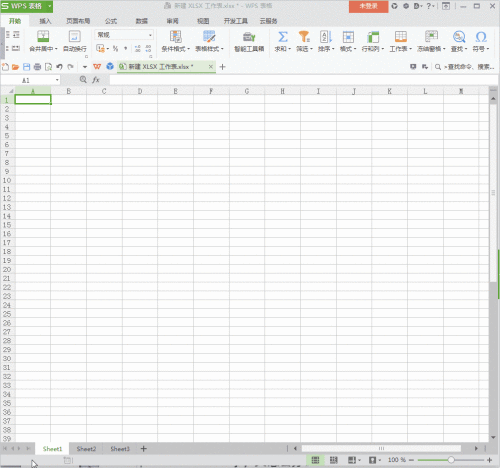
Task: Switch to the Sheet2 worksheet tab
Action: click(x=86, y=449)
